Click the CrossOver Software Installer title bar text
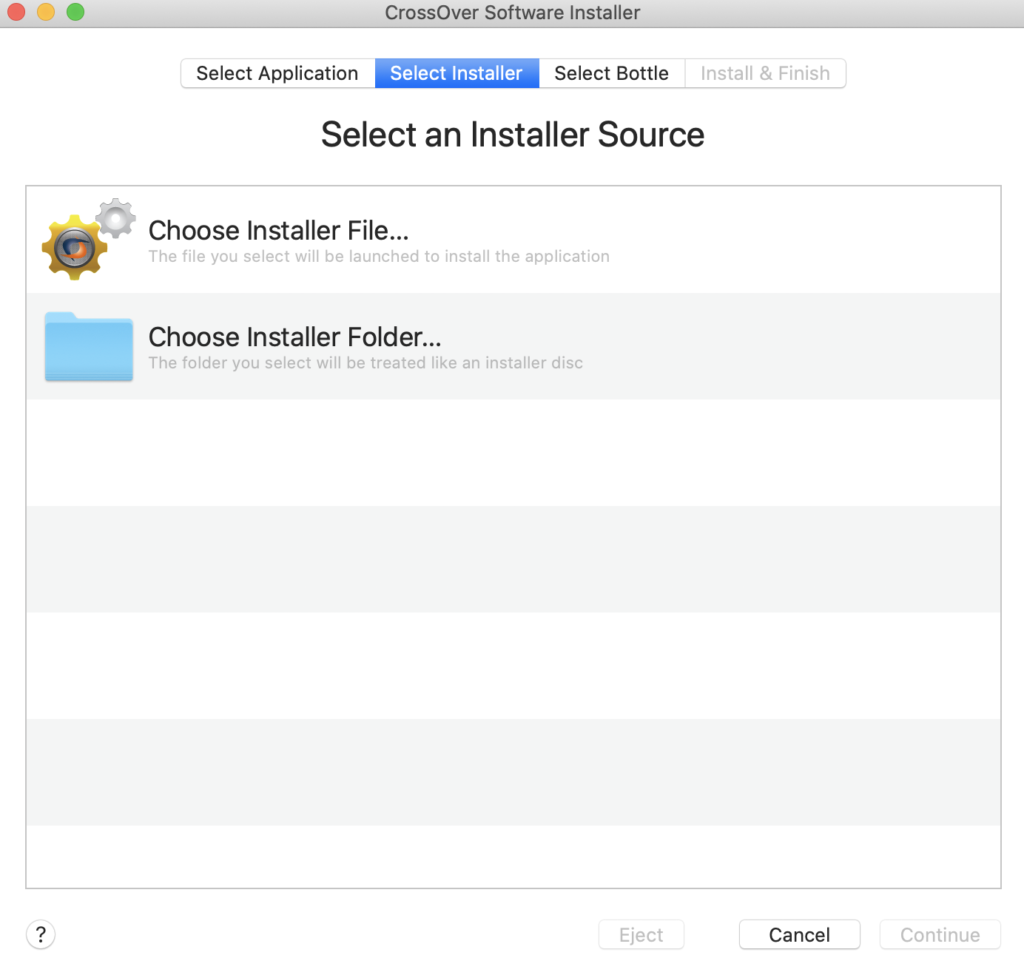This screenshot has height=975, width=1024. click(512, 13)
